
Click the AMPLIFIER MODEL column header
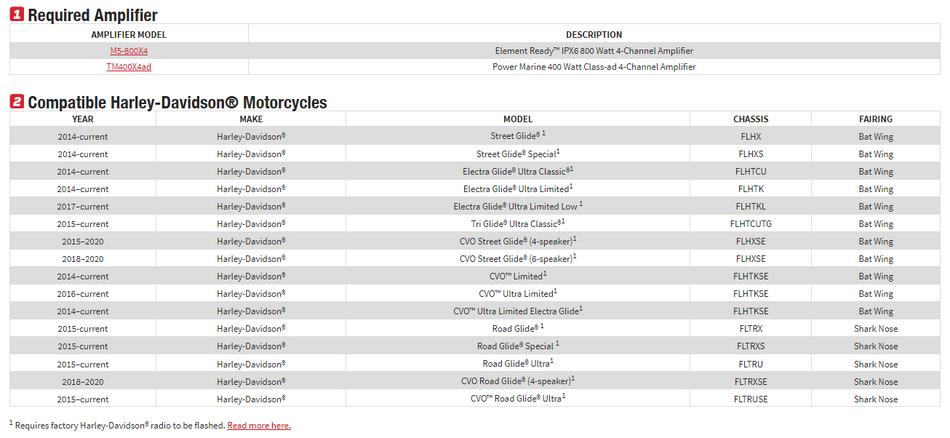128,35
